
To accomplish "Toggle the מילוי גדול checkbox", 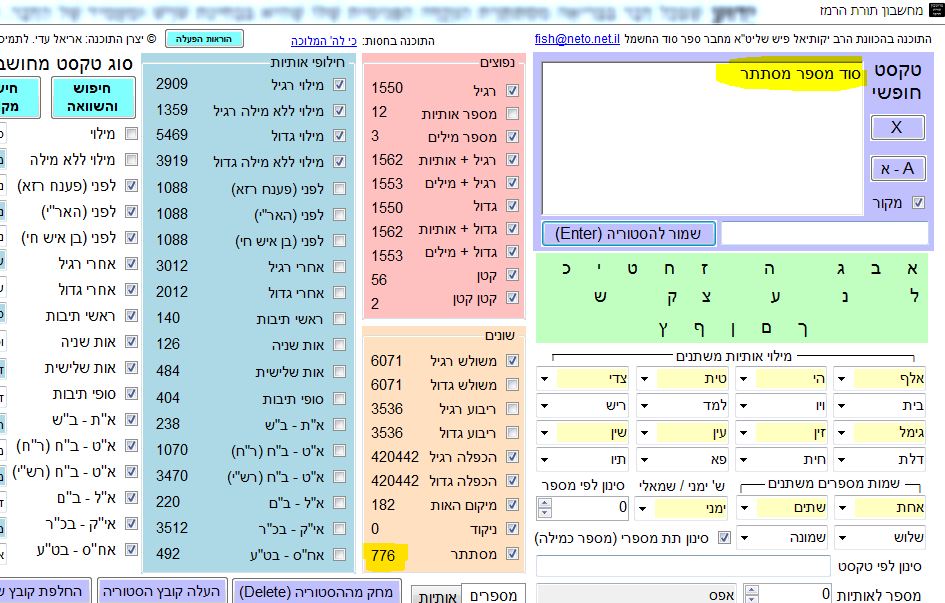I will click(339, 134).
